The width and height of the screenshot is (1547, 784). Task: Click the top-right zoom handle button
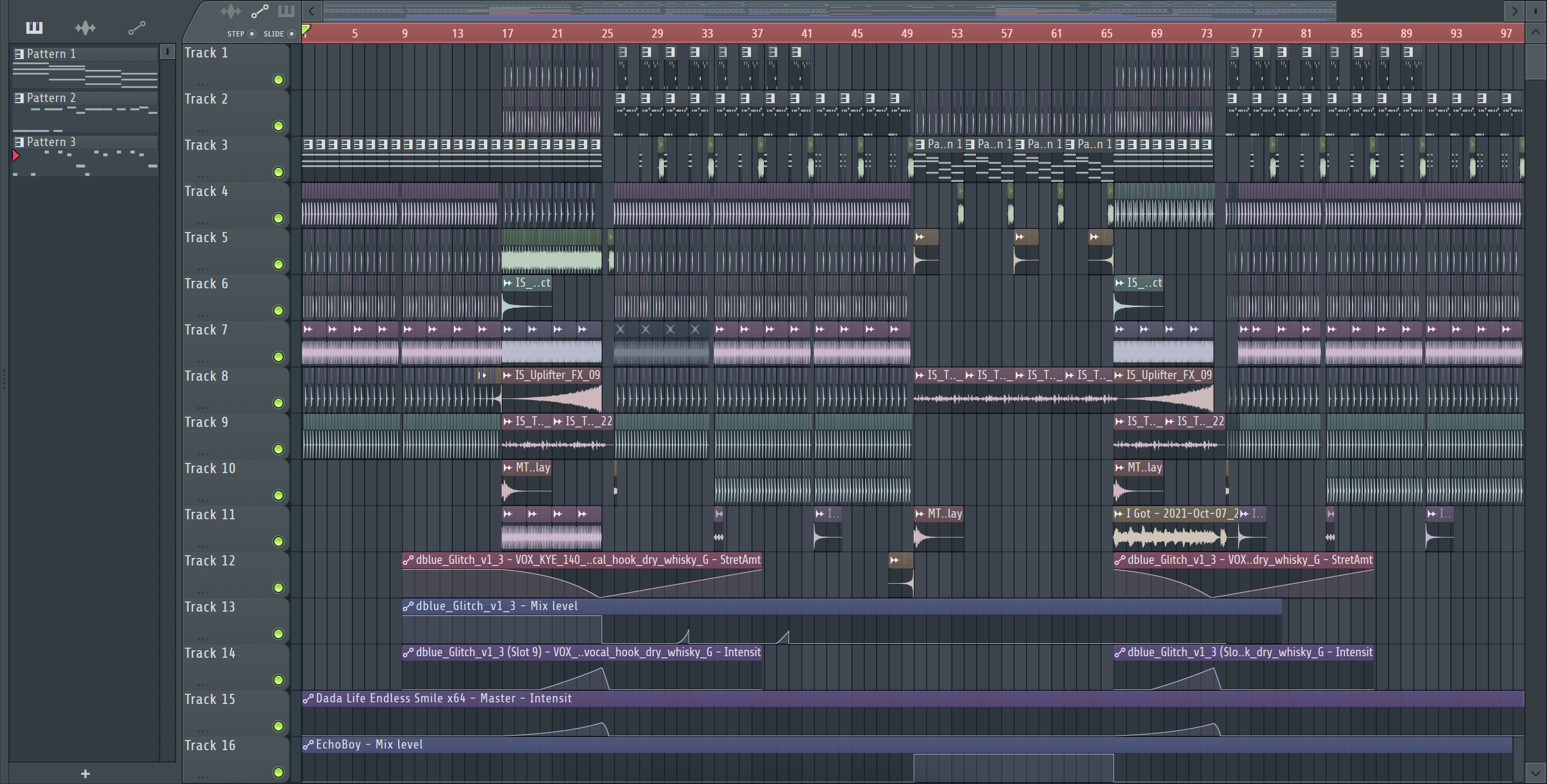(1536, 11)
